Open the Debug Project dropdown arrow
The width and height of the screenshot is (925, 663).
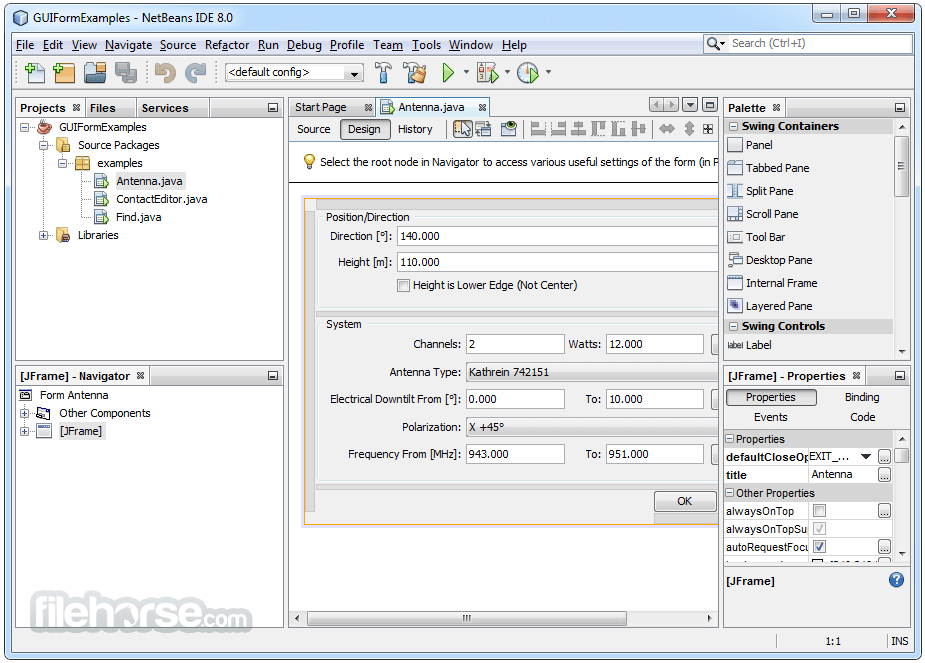click(x=507, y=72)
